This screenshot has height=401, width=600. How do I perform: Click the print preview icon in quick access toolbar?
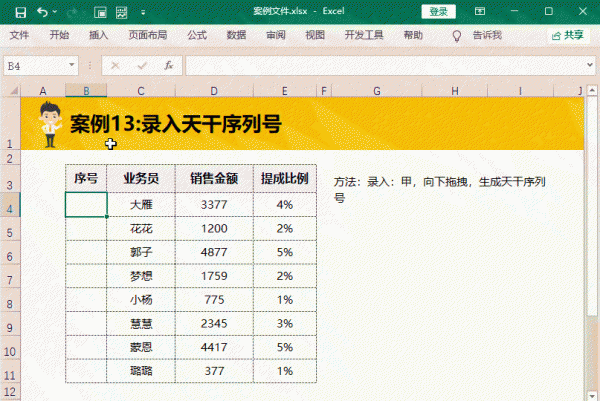tap(100, 13)
